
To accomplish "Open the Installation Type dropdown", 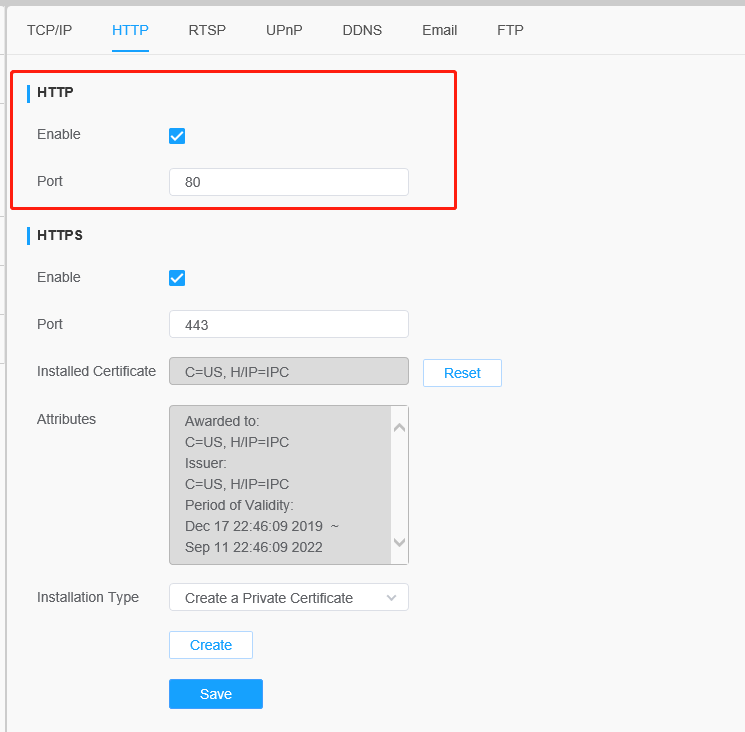I will coord(289,598).
